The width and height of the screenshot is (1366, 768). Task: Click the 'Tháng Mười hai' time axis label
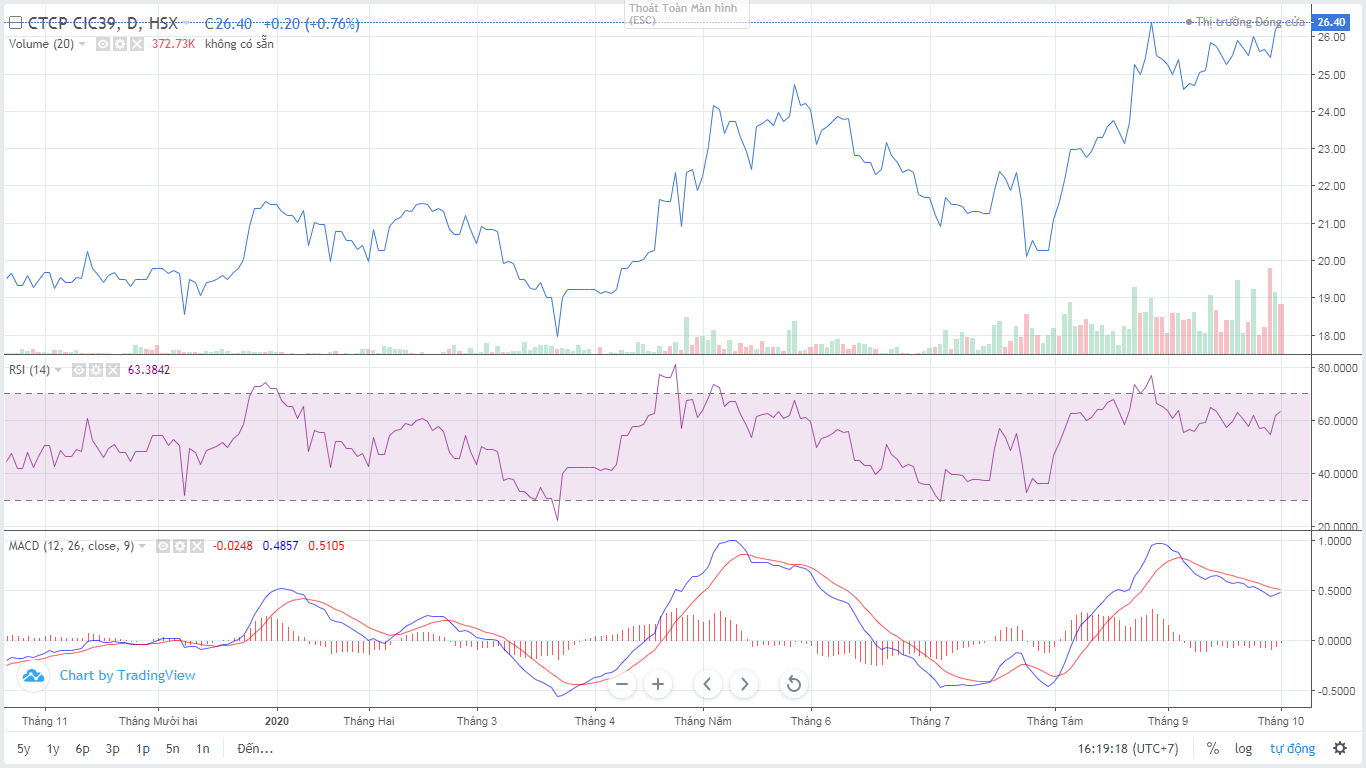pos(158,721)
